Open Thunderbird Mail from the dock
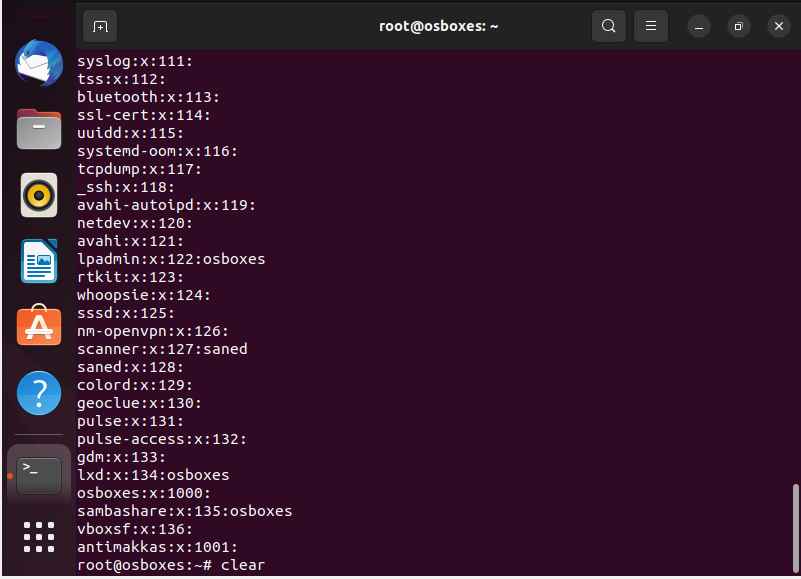The image size is (801, 579). [x=39, y=63]
